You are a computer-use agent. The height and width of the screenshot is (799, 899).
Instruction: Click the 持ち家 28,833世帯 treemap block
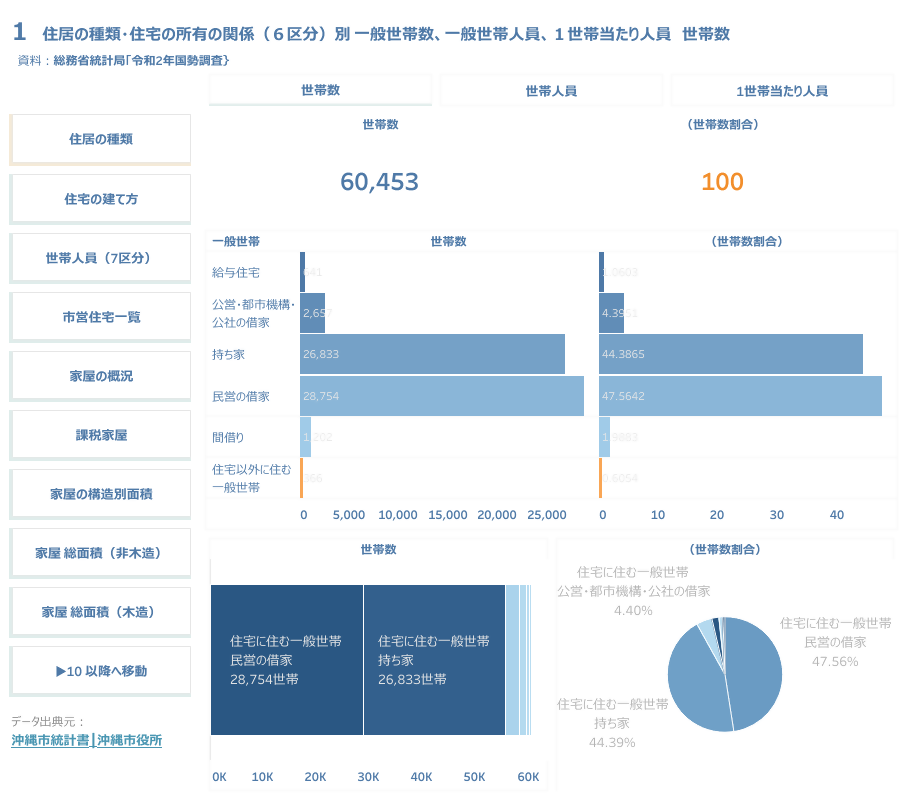[x=434, y=660]
